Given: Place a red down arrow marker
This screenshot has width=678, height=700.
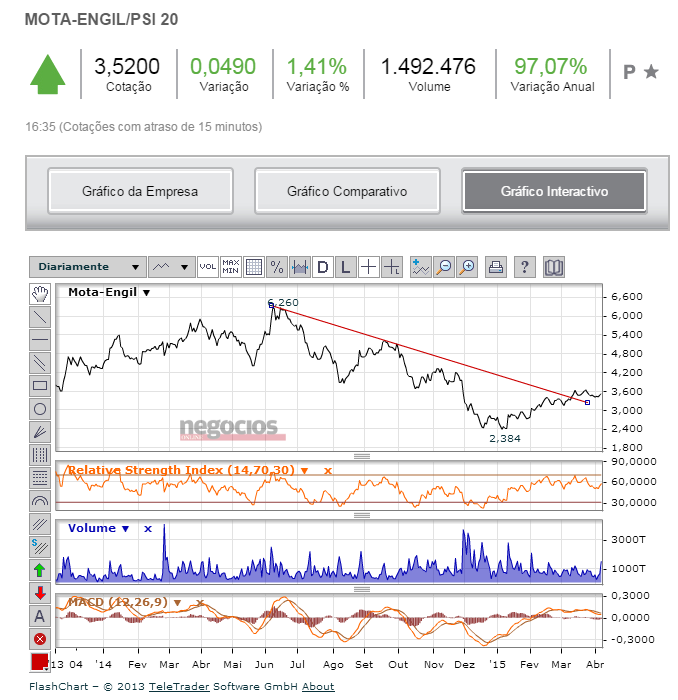Looking at the screenshot, I should tap(40, 593).
